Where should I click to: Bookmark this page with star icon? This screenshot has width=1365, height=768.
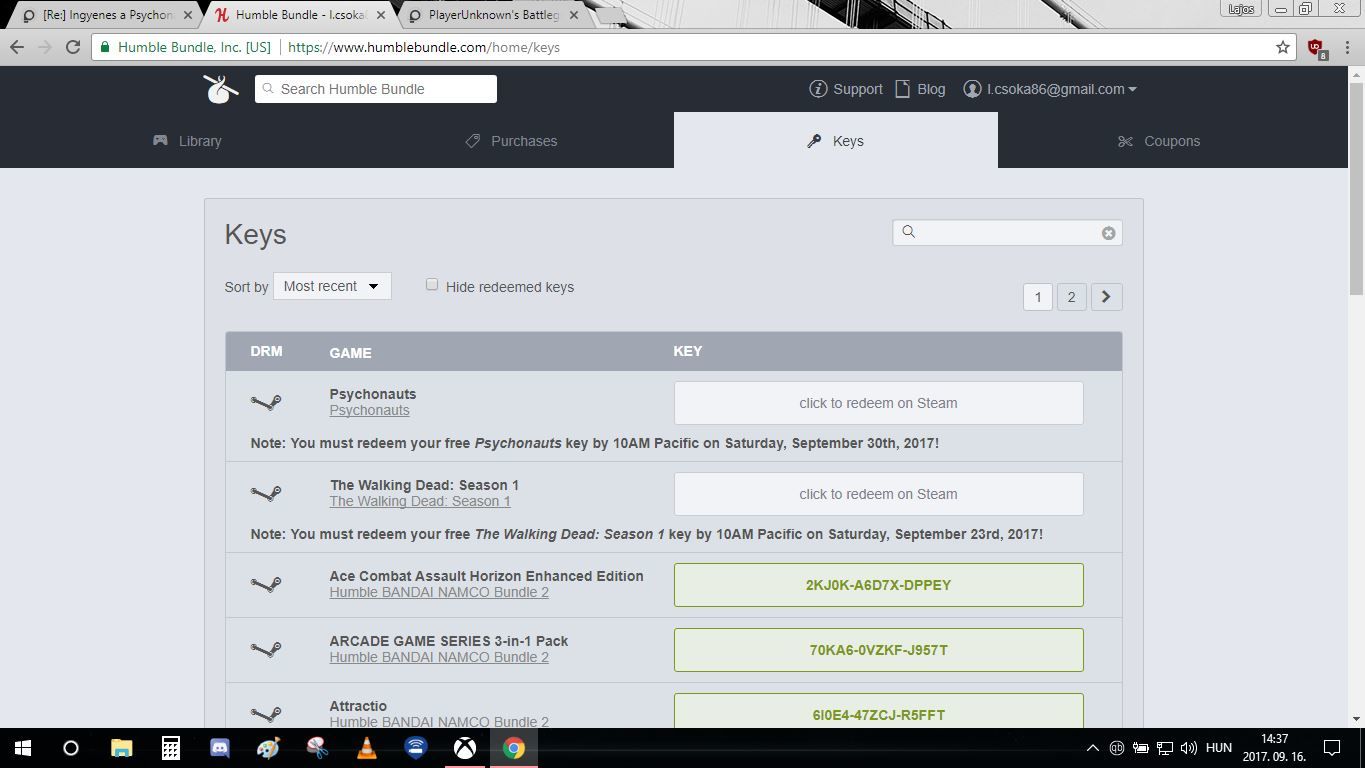click(x=1283, y=47)
